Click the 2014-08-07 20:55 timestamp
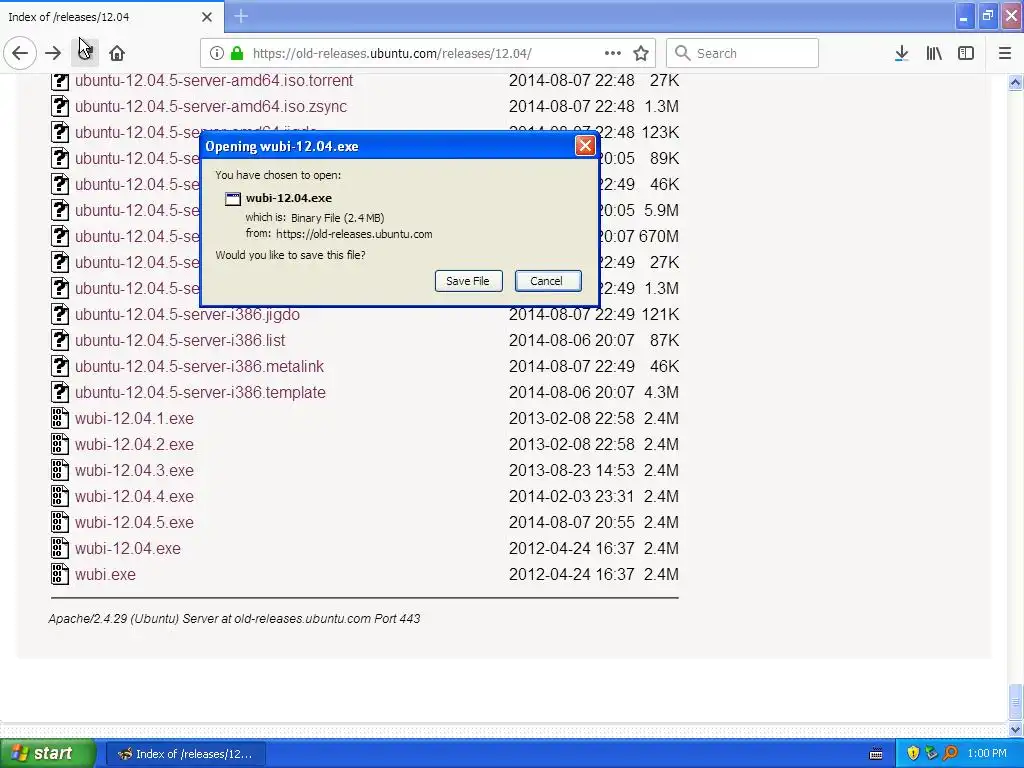The height and width of the screenshot is (768, 1024). tap(571, 522)
